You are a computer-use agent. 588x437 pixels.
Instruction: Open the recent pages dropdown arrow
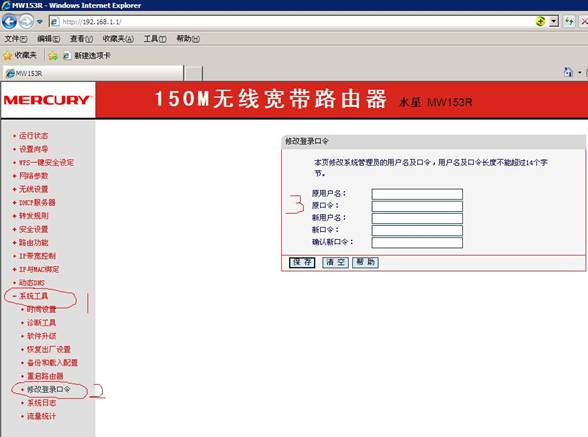coord(39,22)
